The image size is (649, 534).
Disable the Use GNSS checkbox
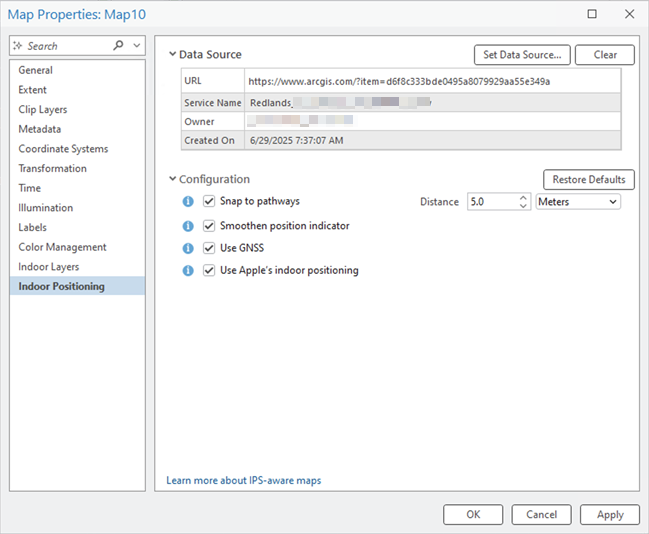(x=209, y=248)
